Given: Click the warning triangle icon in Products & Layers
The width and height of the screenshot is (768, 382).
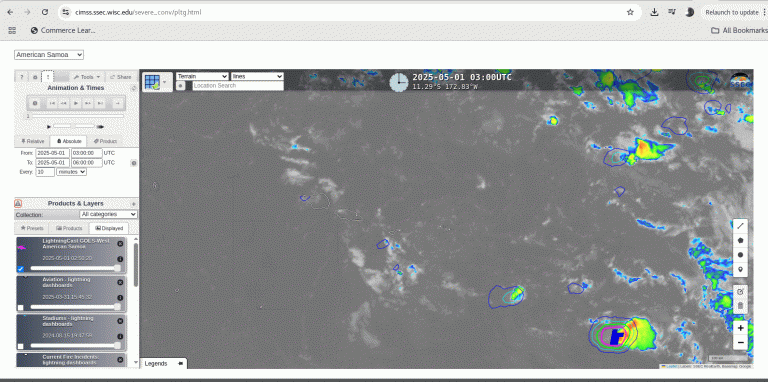Looking at the screenshot, I should tap(18, 203).
